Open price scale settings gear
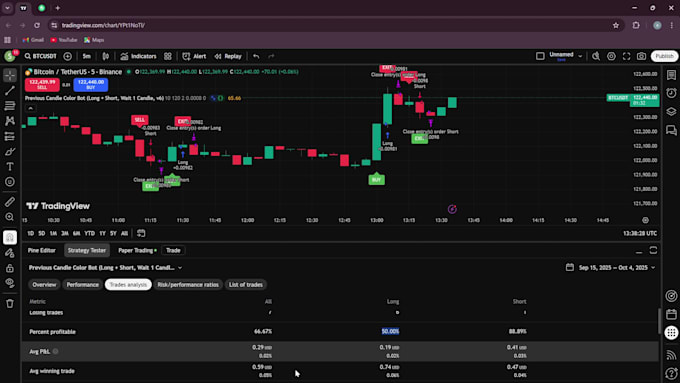Image resolution: width=680 pixels, height=383 pixels. (645, 220)
